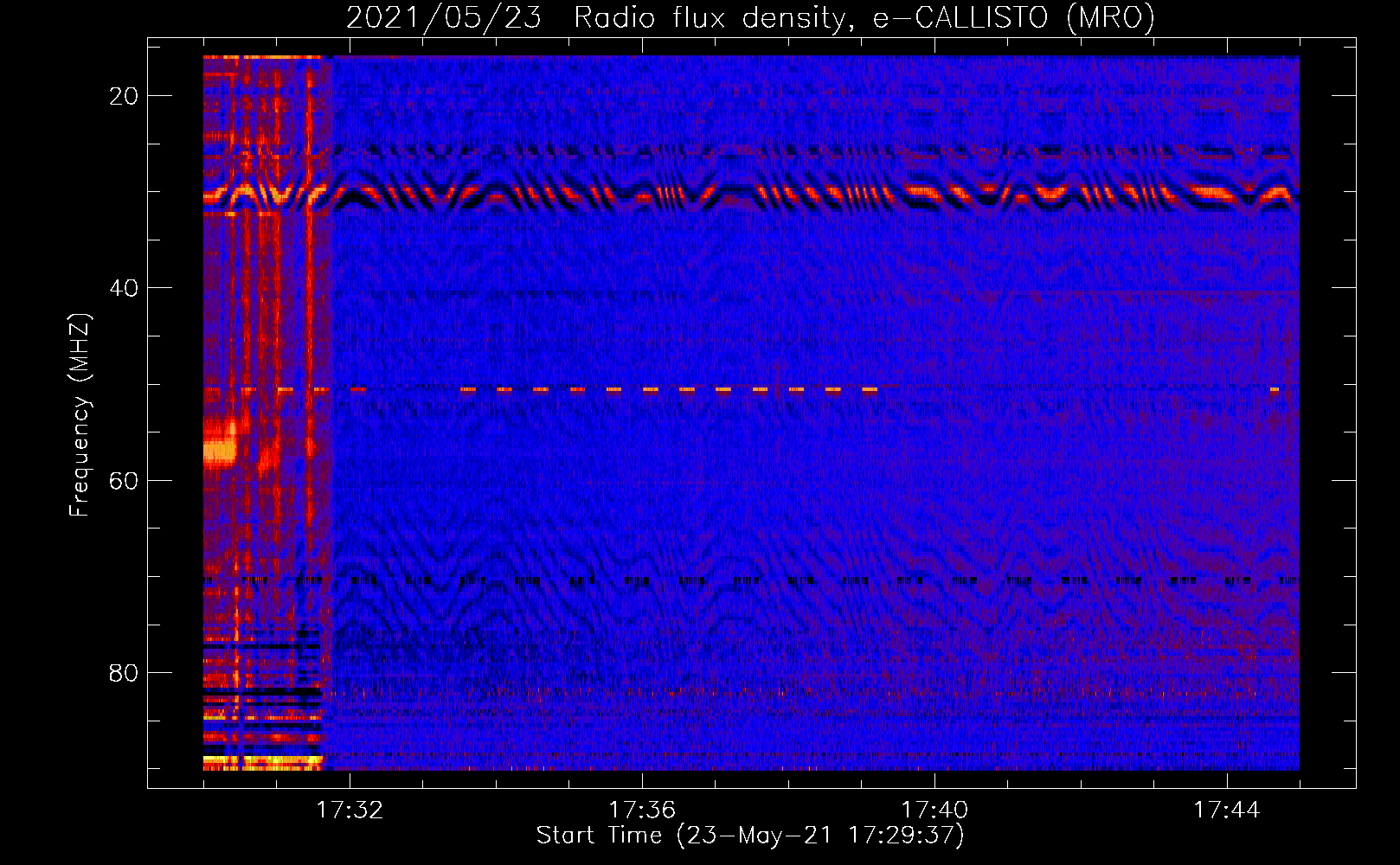Click the 60 MHz frequency tick label

point(124,480)
